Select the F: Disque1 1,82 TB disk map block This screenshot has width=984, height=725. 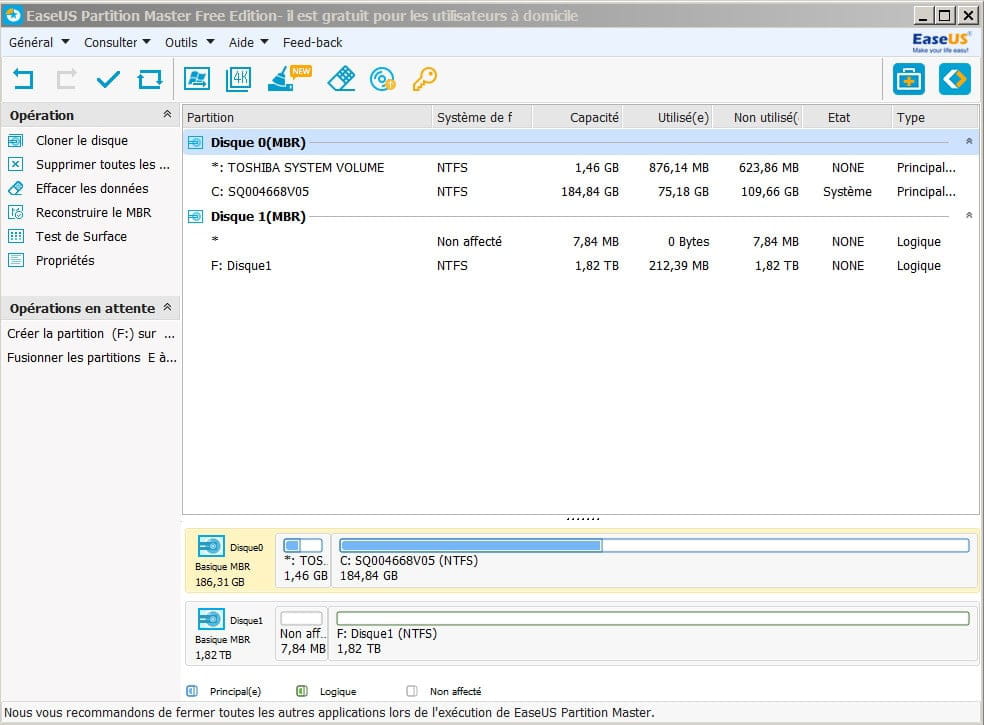(654, 633)
